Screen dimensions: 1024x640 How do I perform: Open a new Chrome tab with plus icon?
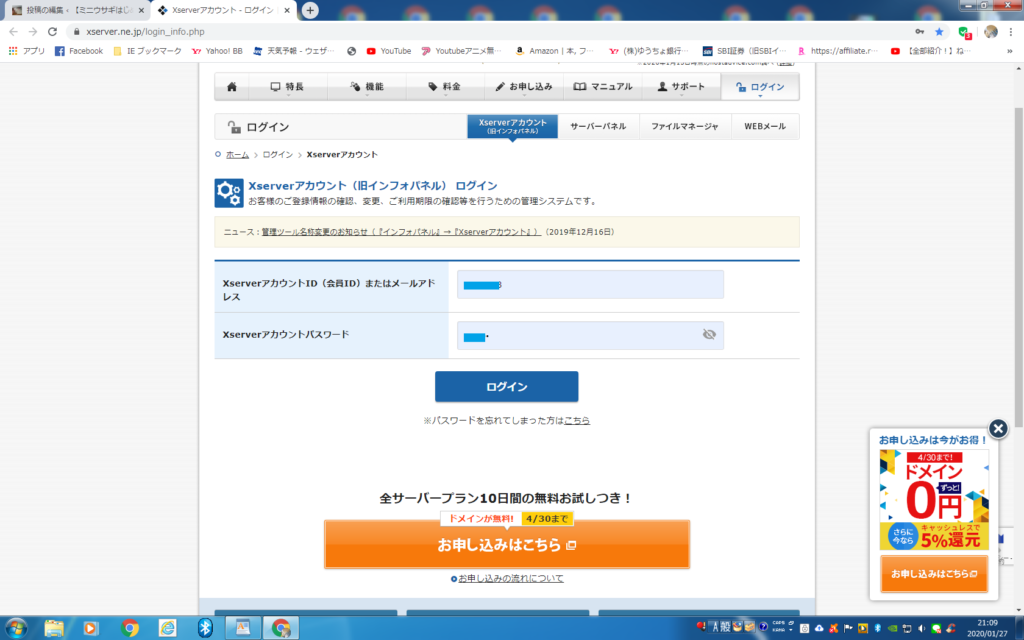pyautogui.click(x=310, y=10)
